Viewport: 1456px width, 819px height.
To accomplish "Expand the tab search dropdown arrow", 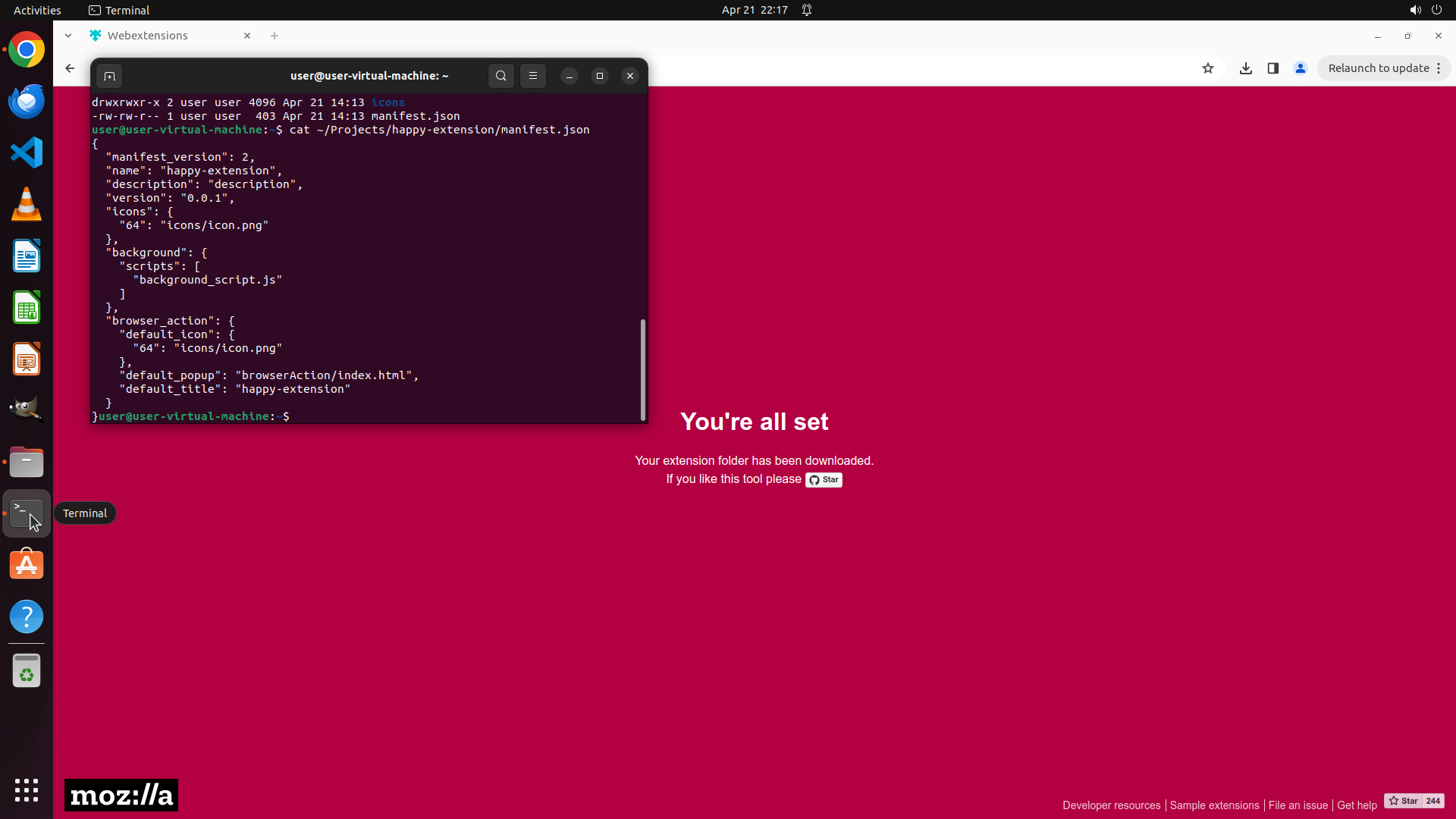I will (x=68, y=36).
